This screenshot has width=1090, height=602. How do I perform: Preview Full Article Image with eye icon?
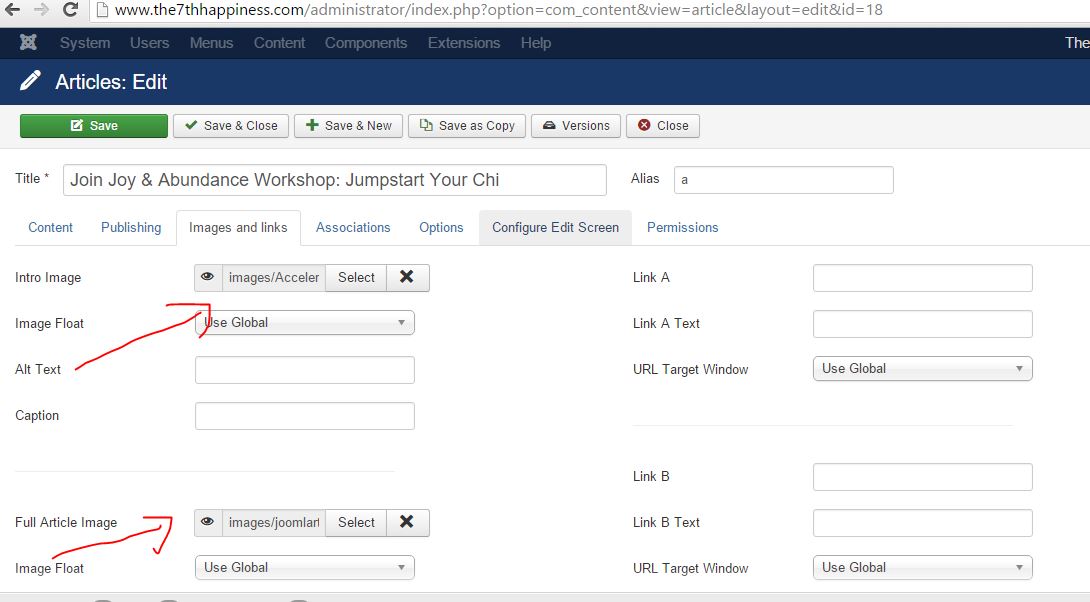pyautogui.click(x=208, y=522)
